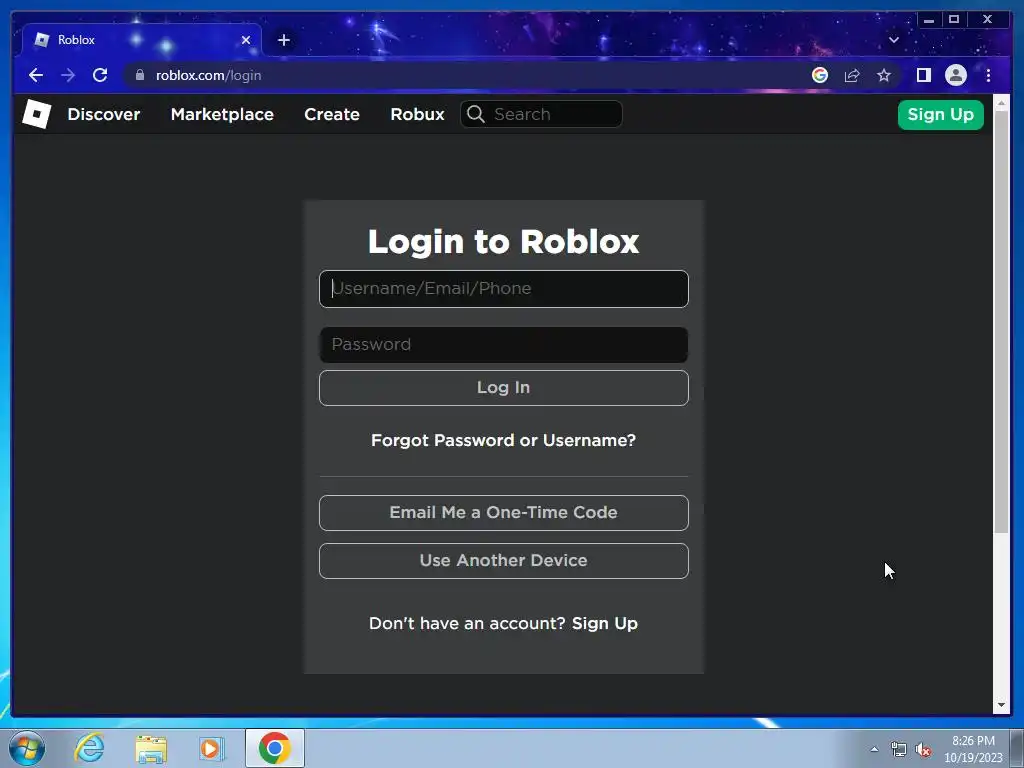Show hidden tray icons arrow

click(x=874, y=749)
